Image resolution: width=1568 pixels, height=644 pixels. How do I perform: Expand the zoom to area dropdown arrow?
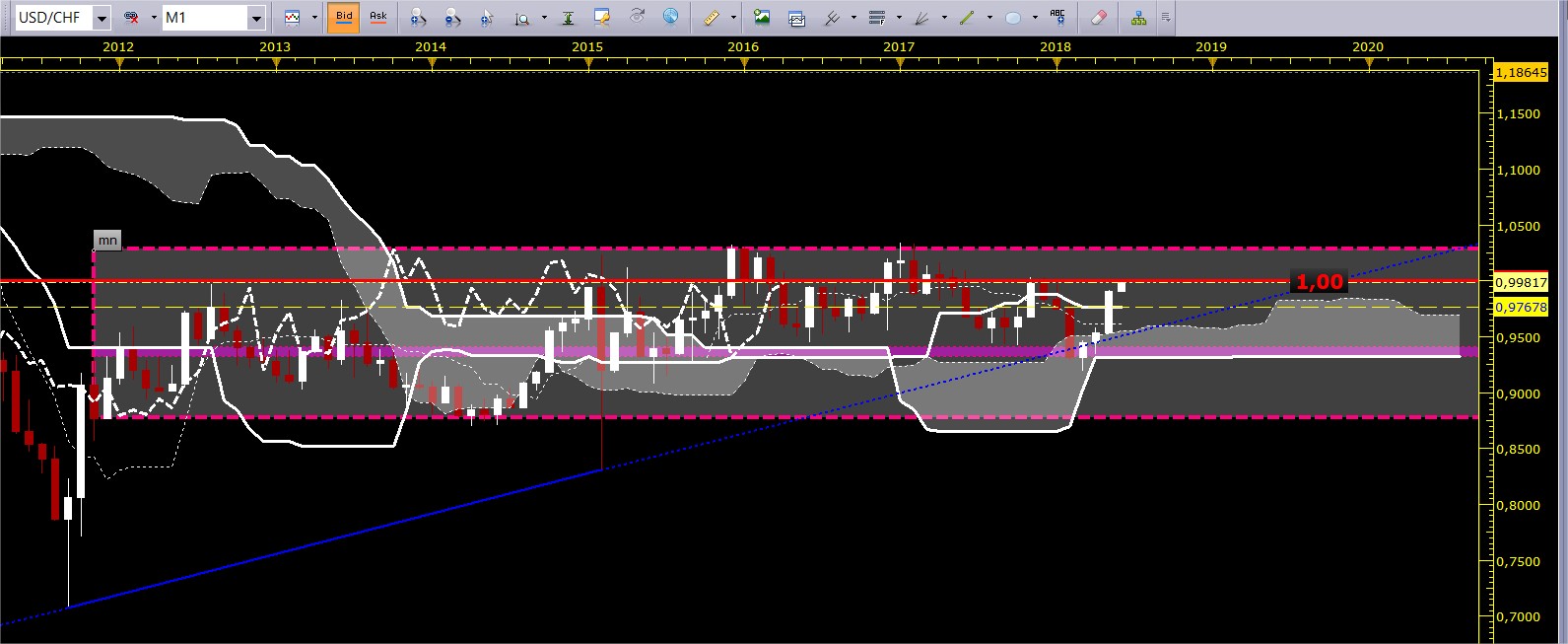click(x=544, y=18)
